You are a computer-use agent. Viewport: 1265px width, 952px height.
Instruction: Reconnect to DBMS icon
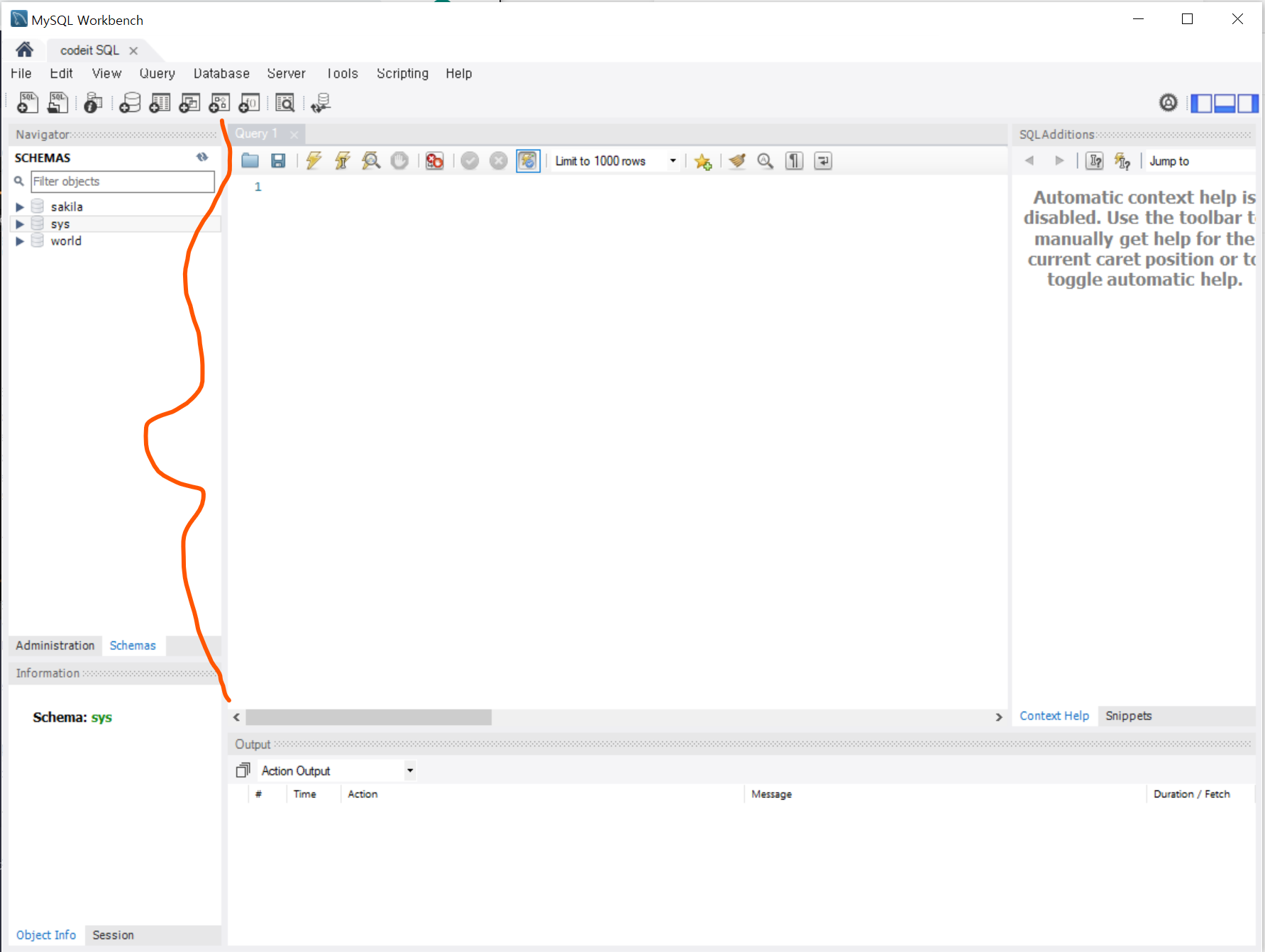click(321, 103)
